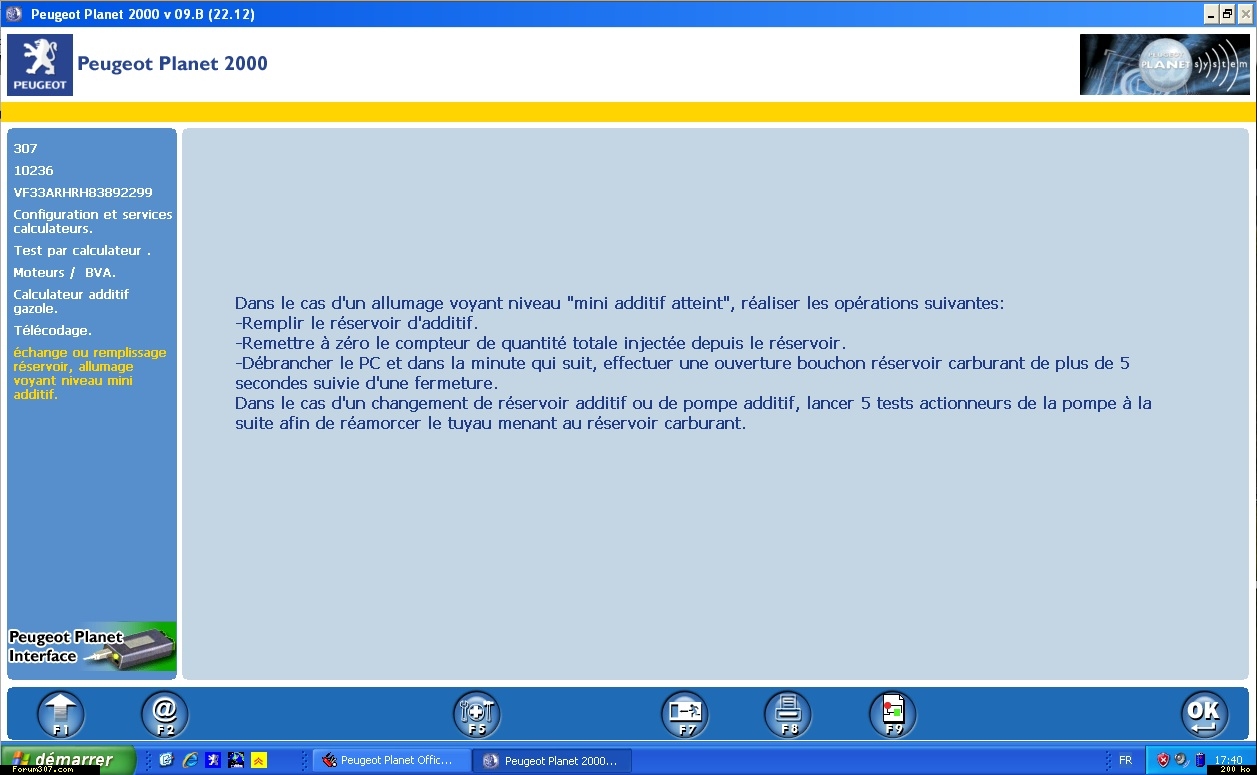Click the title bar application icon
This screenshot has width=1257, height=775.
(x=14, y=14)
